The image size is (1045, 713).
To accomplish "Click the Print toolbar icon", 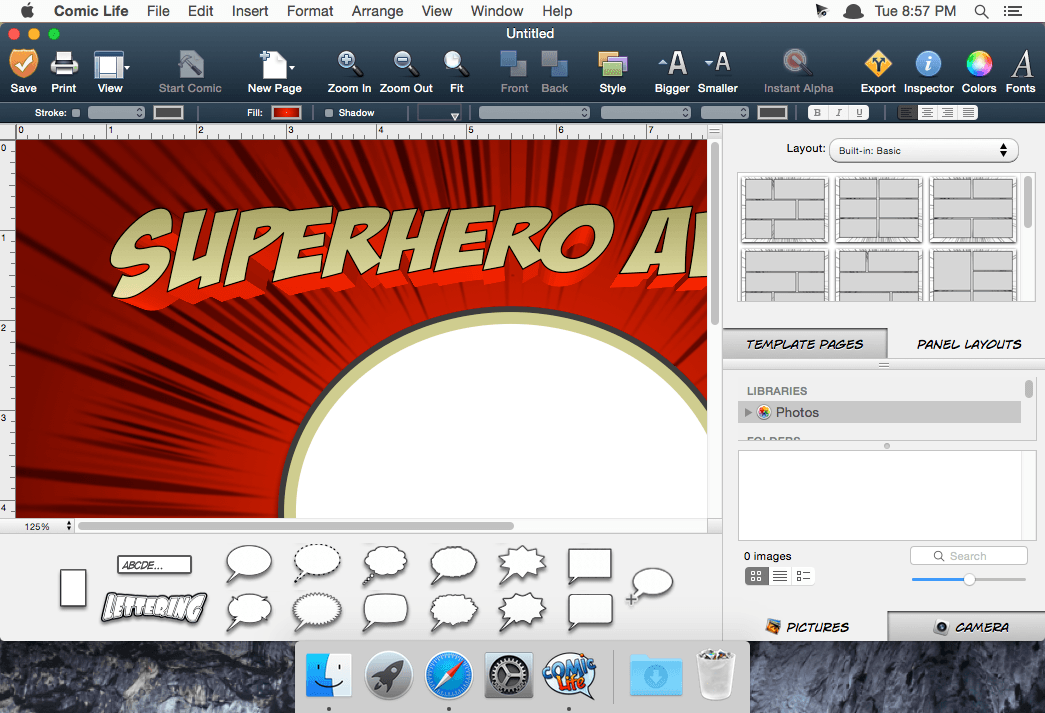I will [64, 65].
